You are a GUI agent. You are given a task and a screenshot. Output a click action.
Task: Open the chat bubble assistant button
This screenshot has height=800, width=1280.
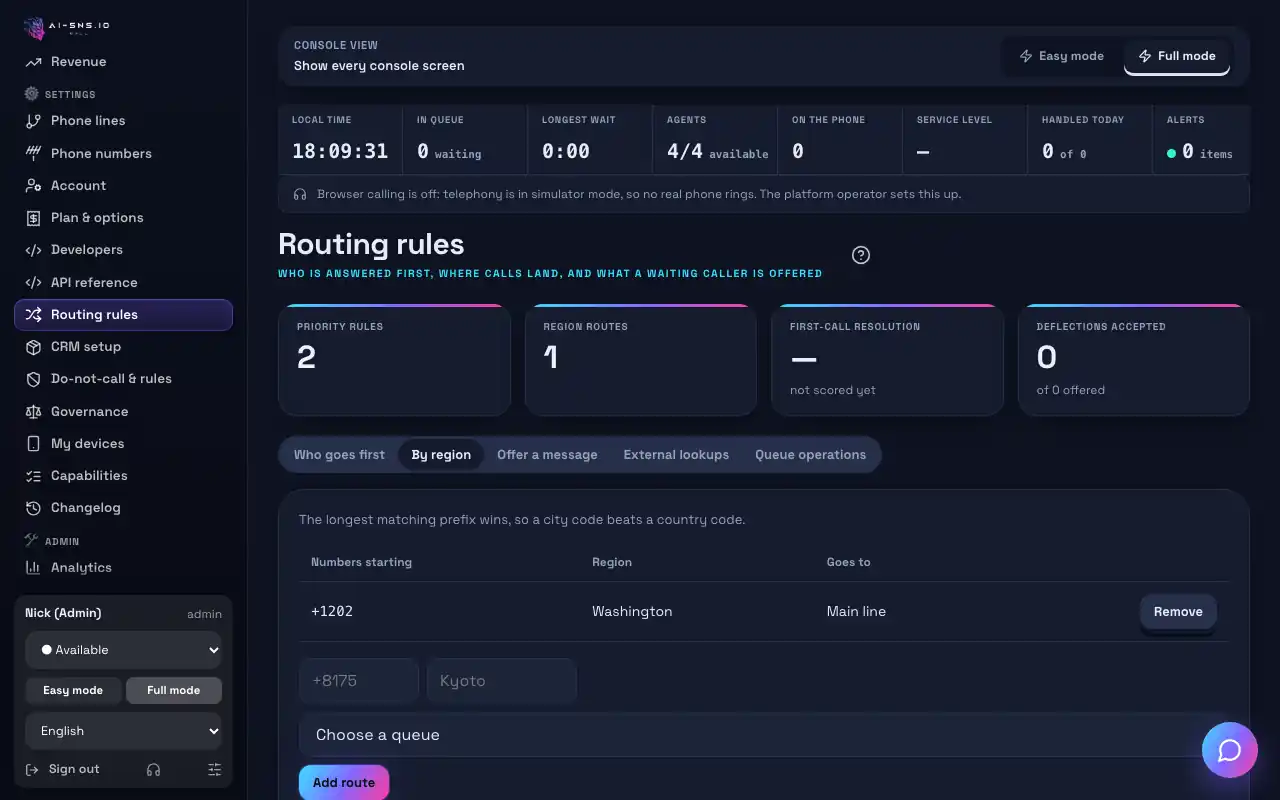pos(1230,750)
